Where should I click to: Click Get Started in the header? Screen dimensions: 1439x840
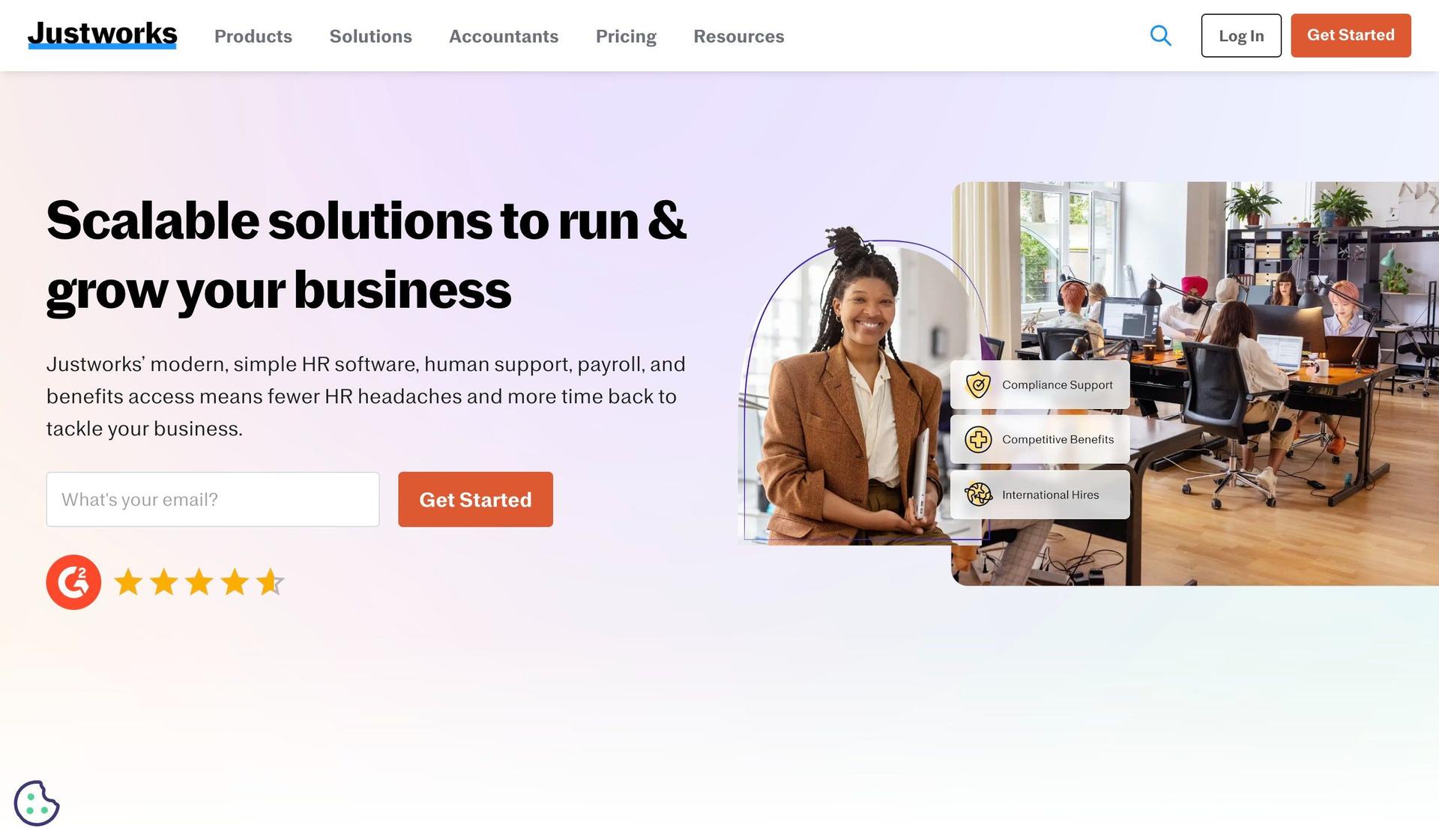tap(1351, 35)
